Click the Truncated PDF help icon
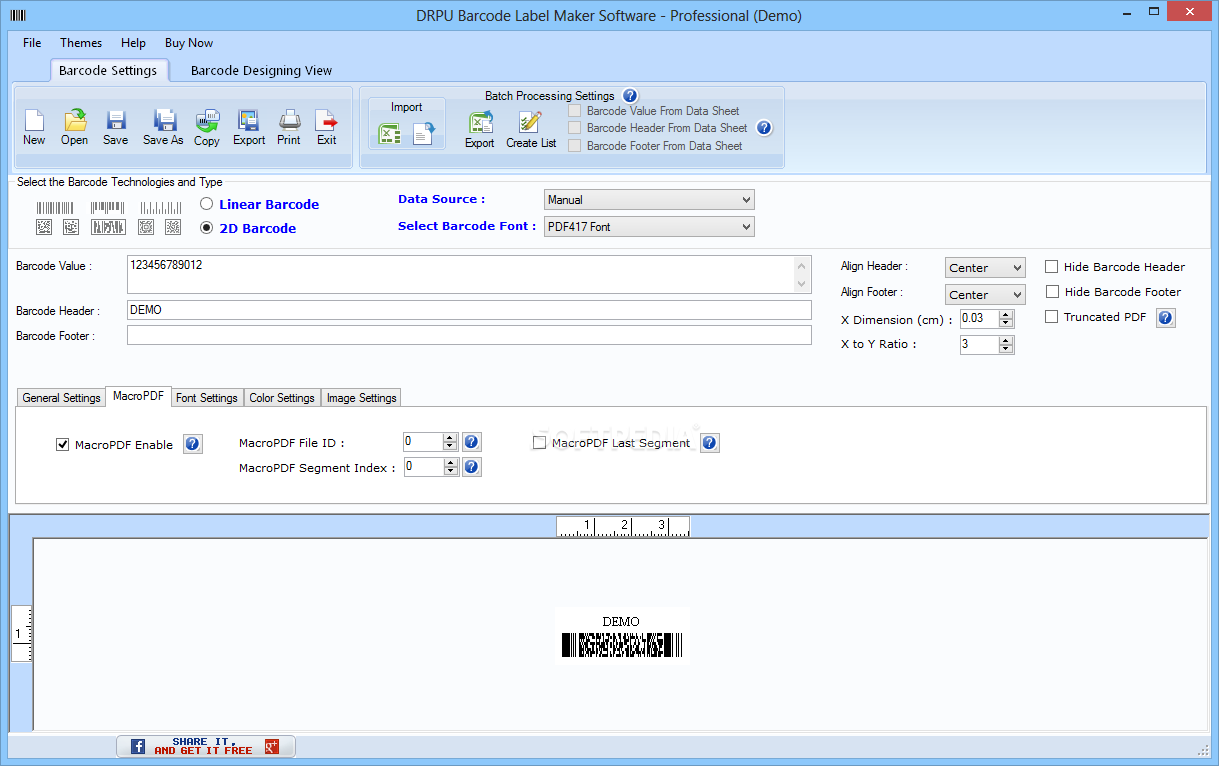 pyautogui.click(x=1166, y=318)
